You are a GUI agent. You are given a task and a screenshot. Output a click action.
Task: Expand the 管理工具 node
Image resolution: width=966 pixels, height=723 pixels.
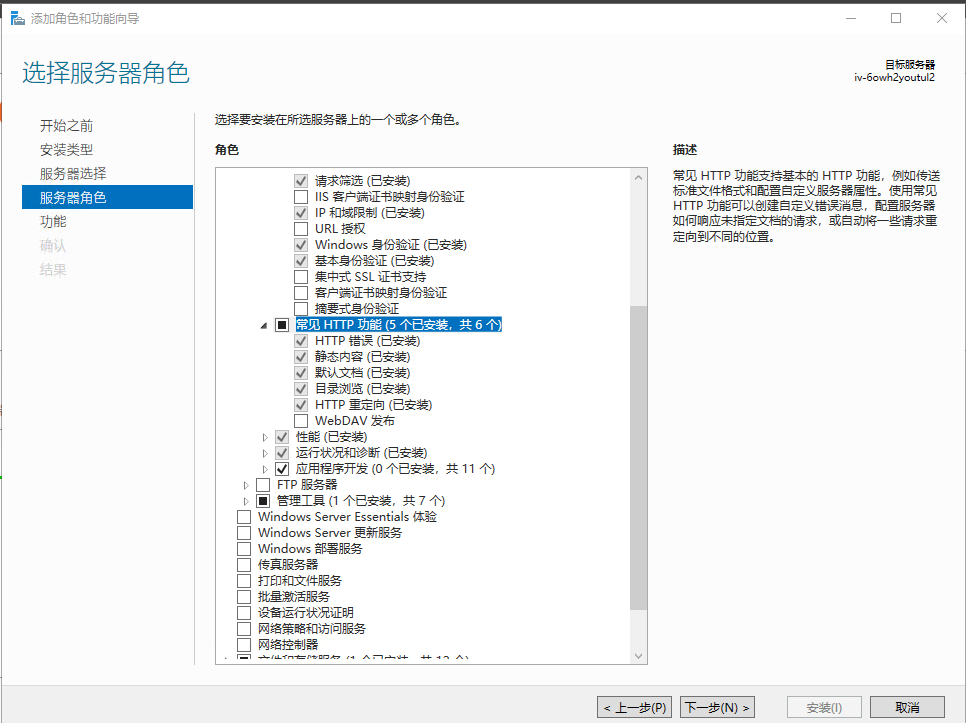click(x=246, y=501)
